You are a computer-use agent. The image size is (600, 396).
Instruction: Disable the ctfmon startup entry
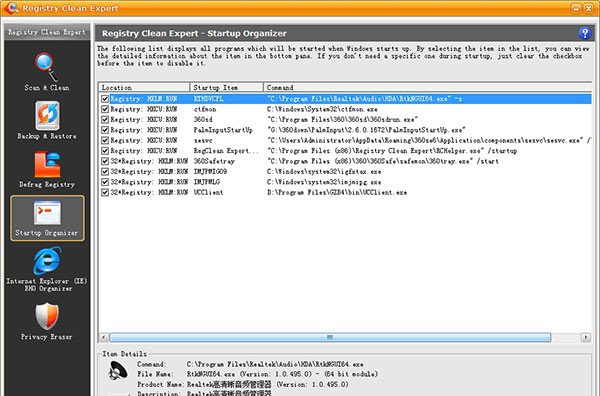tap(105, 109)
